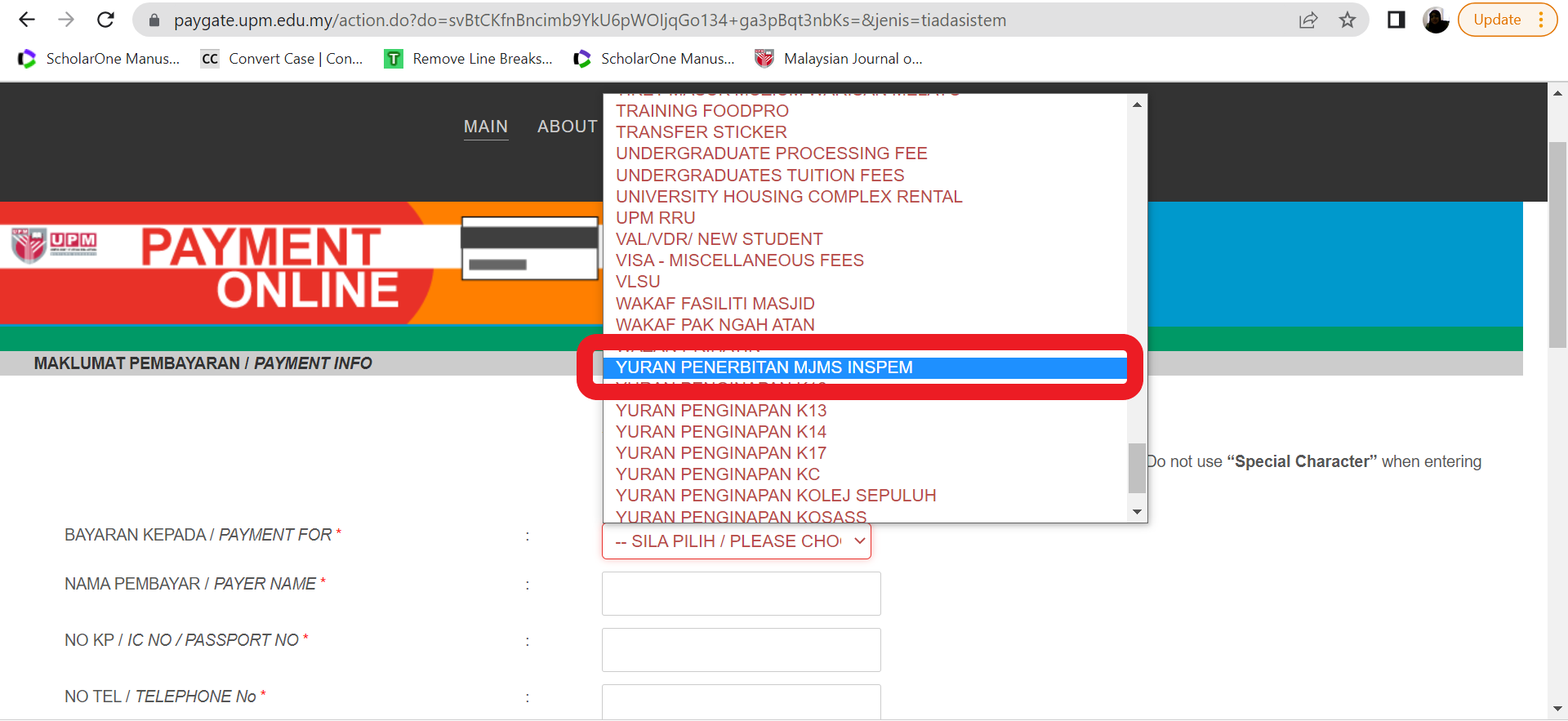
Task: Reload the current page
Action: [105, 20]
